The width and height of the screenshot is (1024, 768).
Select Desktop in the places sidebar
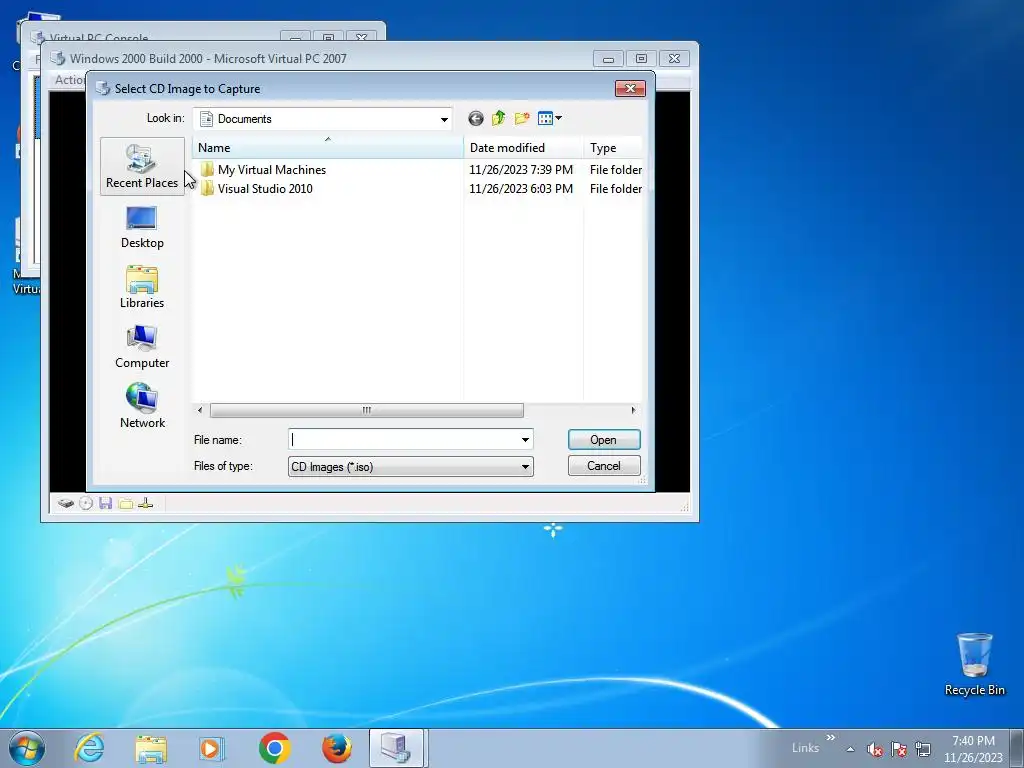tap(142, 227)
